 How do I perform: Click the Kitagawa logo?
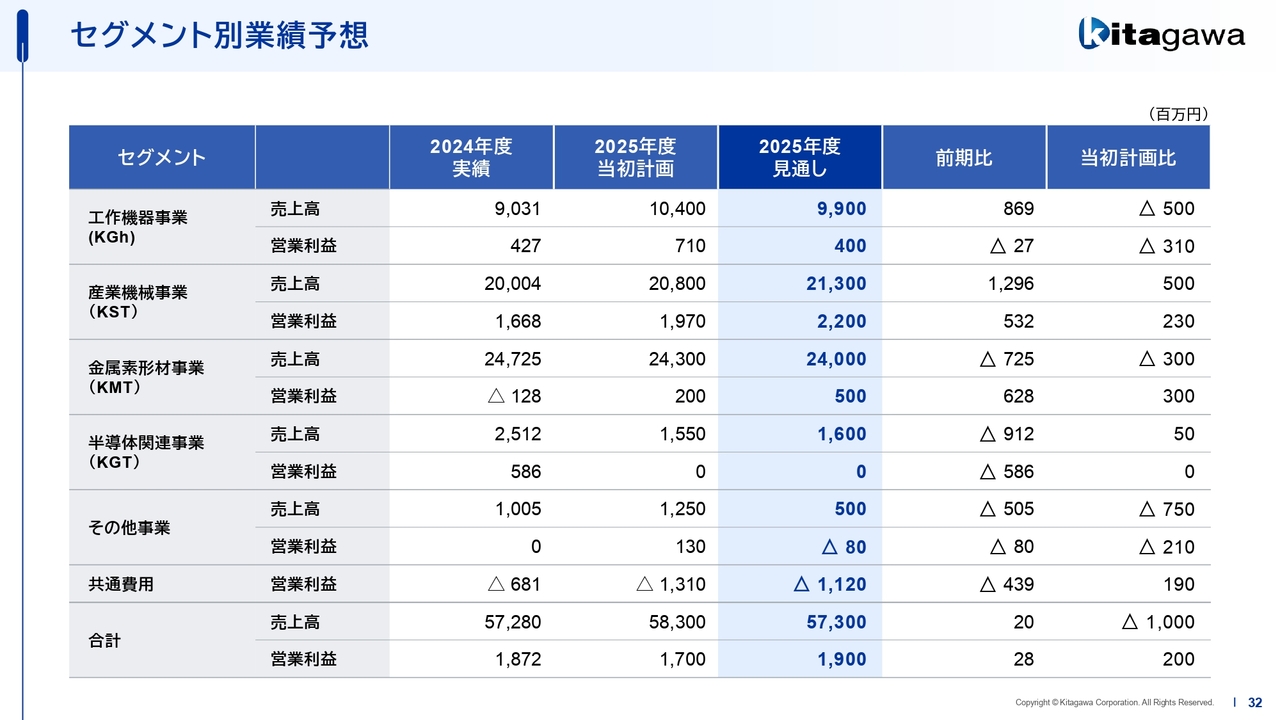coord(1161,35)
